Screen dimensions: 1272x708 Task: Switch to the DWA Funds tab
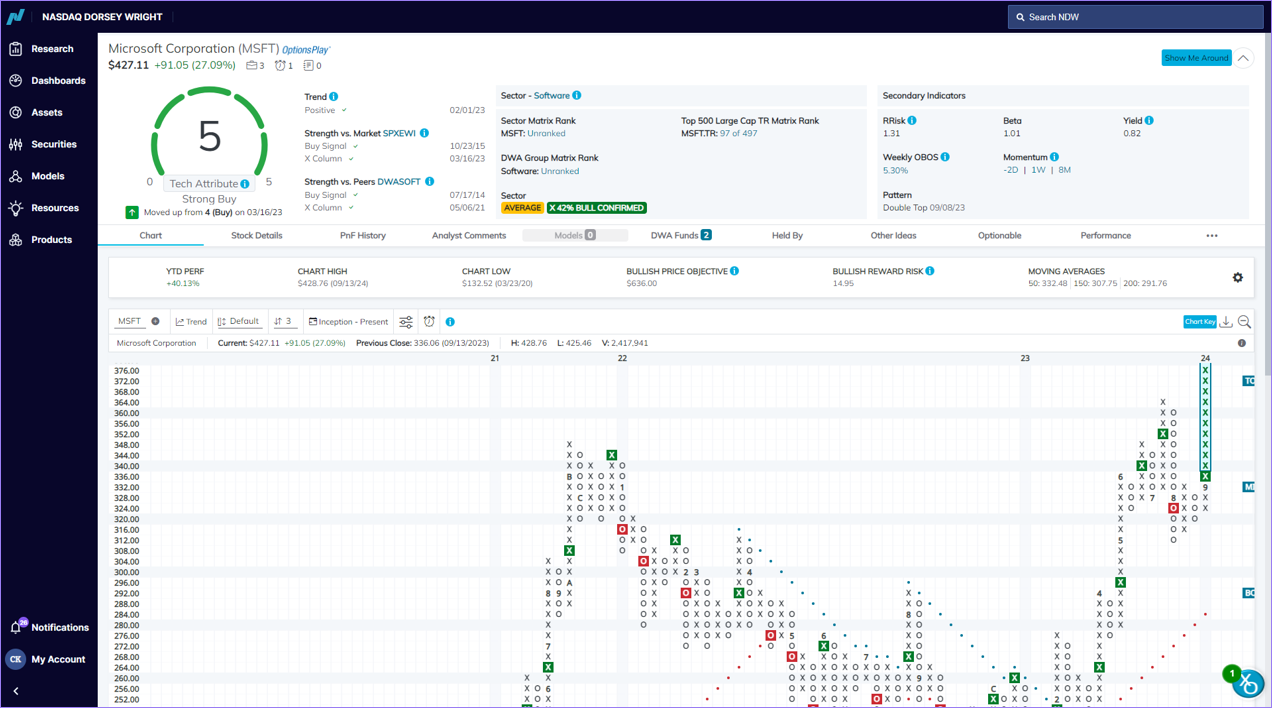681,236
